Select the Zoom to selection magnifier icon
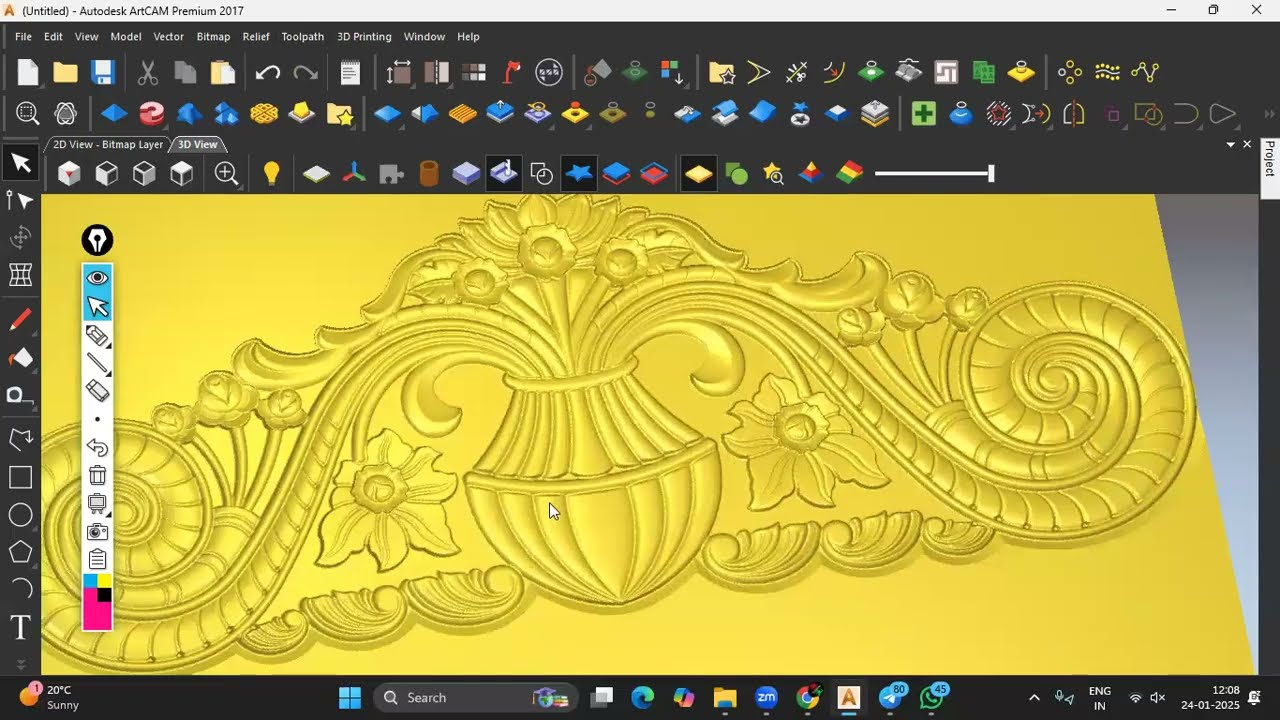This screenshot has height=720, width=1280. coord(27,114)
